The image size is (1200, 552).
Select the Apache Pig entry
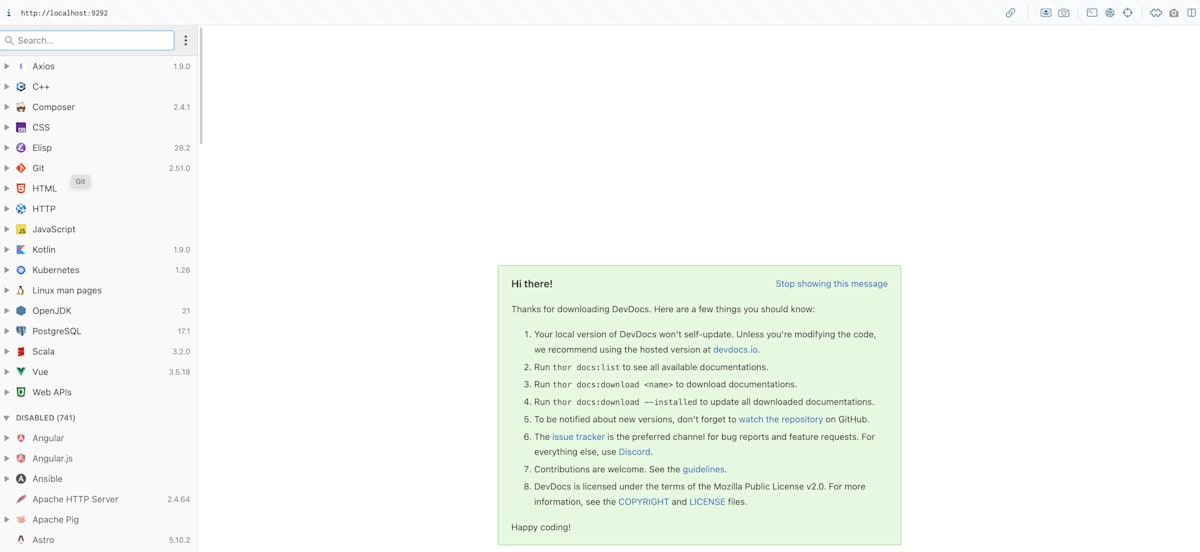pos(98,519)
